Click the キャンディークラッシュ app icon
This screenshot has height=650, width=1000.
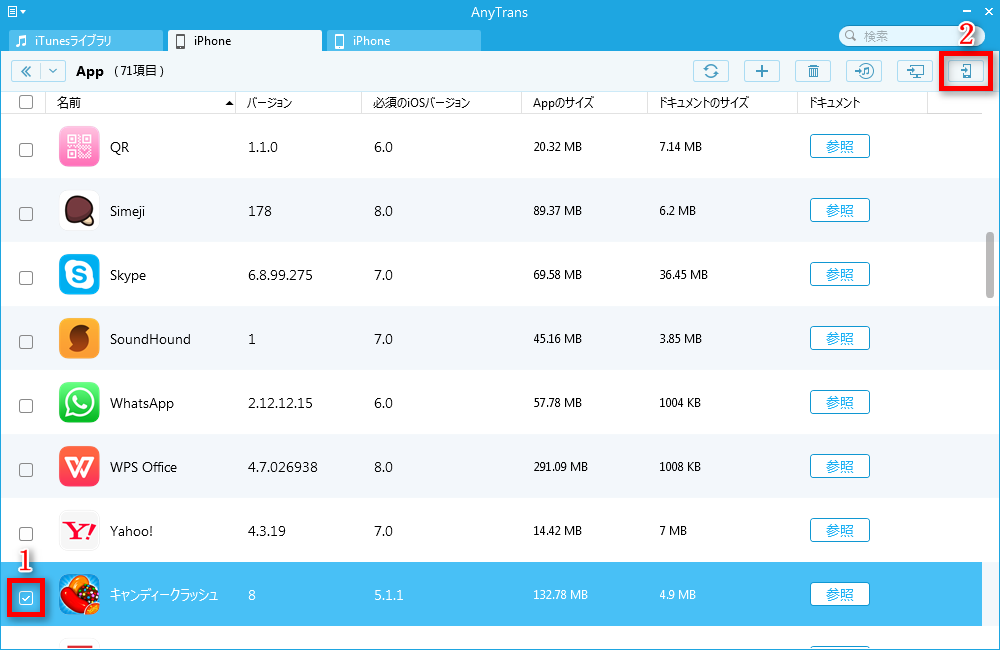click(79, 595)
